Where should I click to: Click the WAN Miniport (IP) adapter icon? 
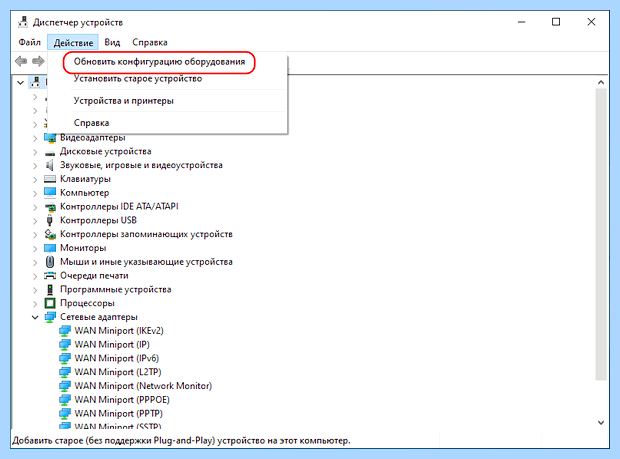(x=65, y=345)
